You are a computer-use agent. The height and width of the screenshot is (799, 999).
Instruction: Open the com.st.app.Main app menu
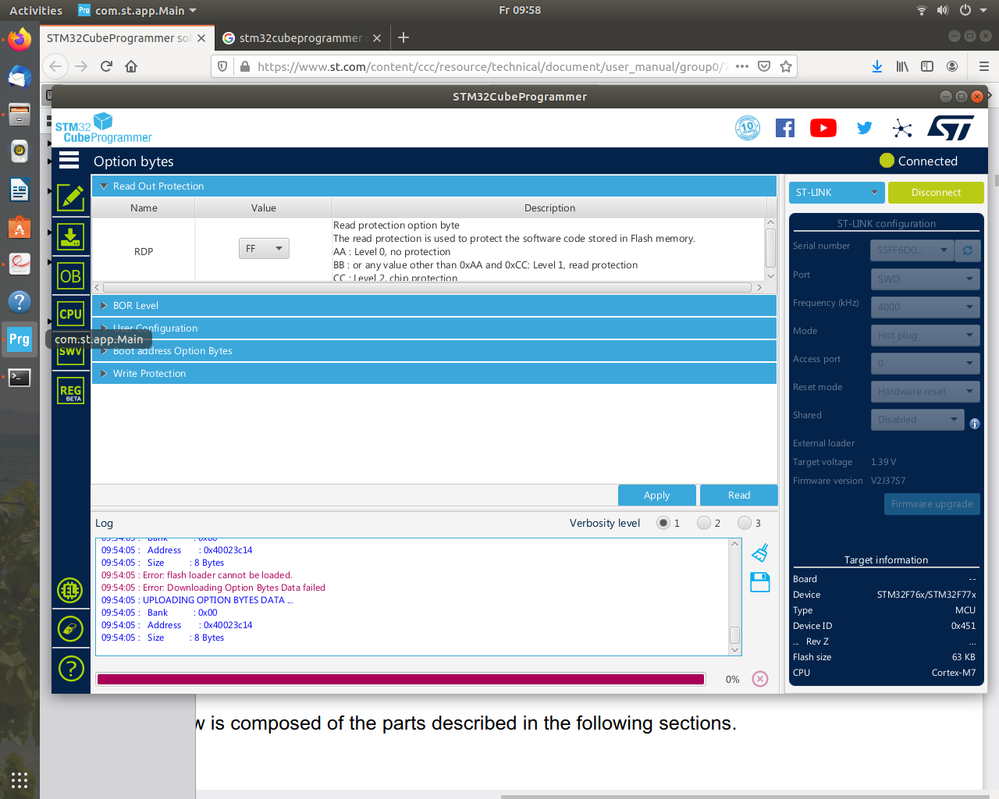[x=137, y=10]
